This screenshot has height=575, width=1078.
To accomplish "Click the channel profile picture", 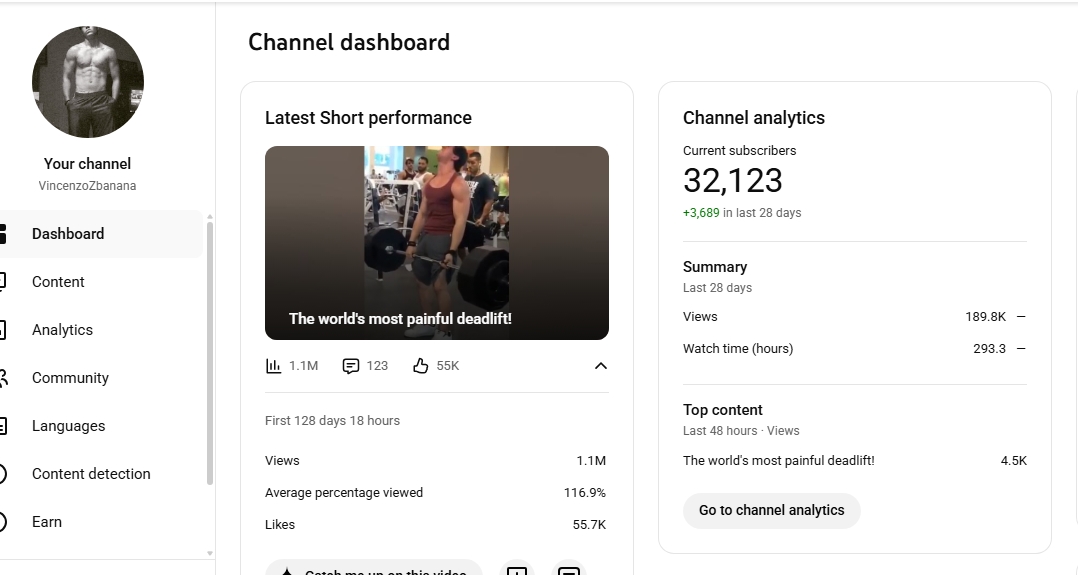I will (87, 82).
